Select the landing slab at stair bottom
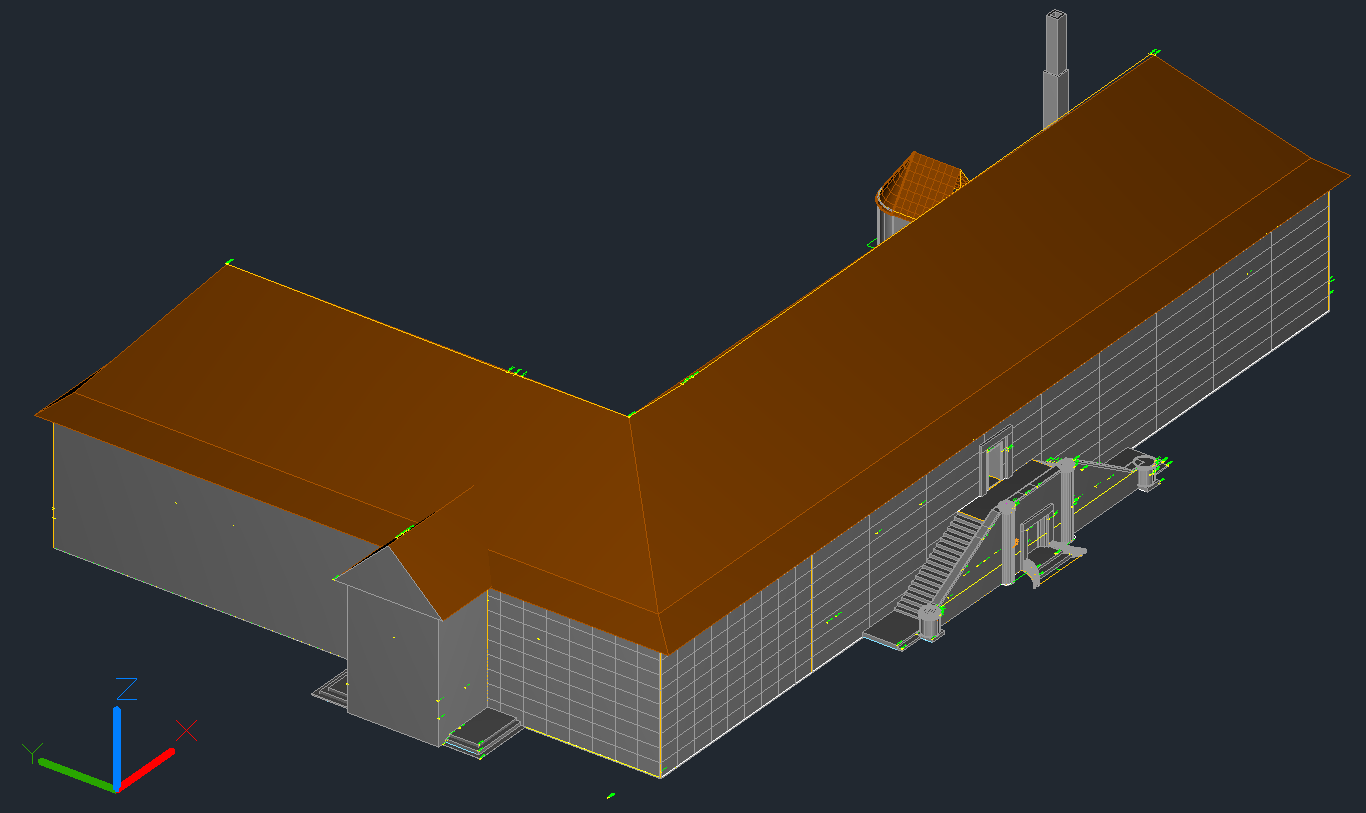This screenshot has height=813, width=1366. click(890, 634)
